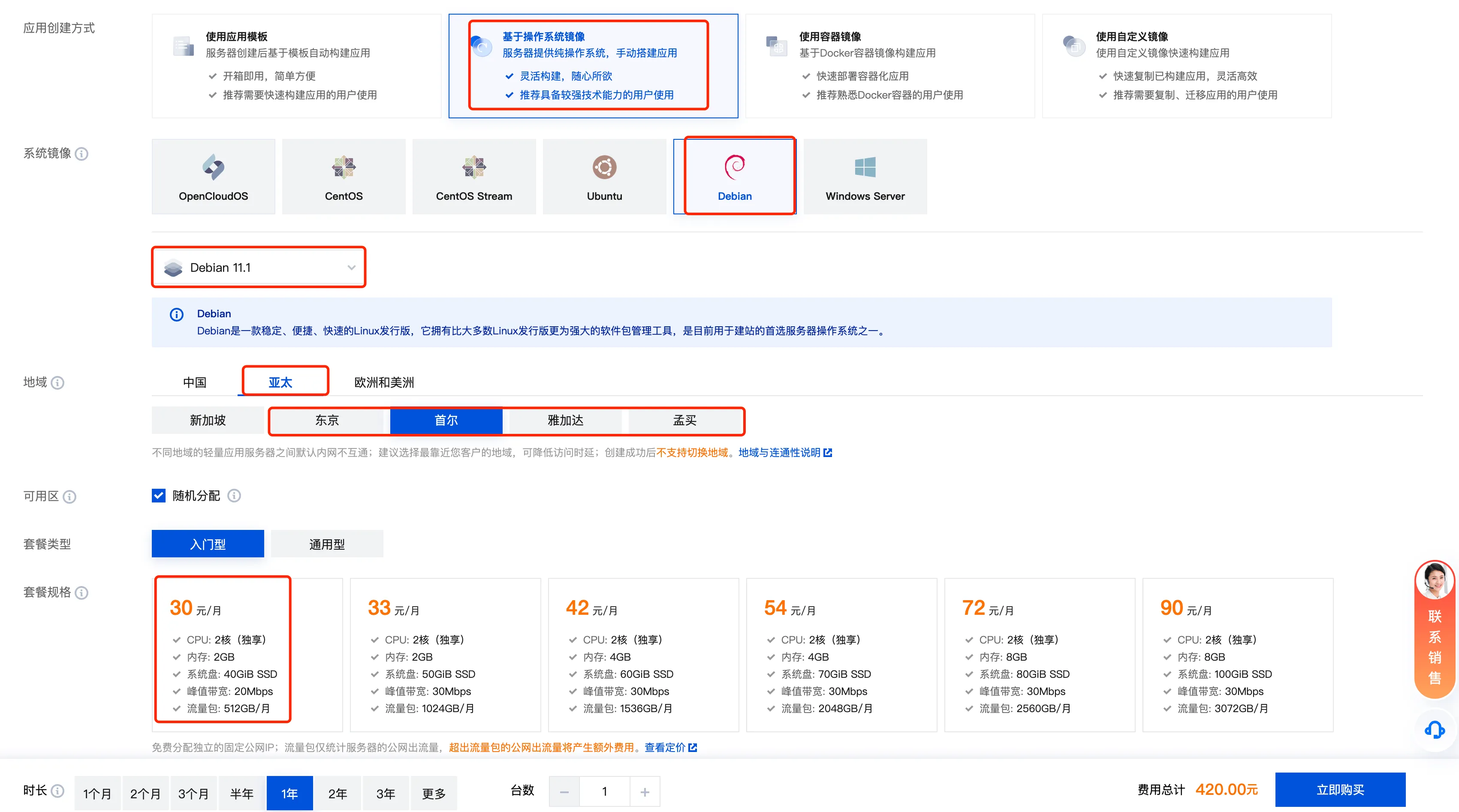Switch to the 中国 region tab
This screenshot has height=812, width=1459.
(194, 382)
